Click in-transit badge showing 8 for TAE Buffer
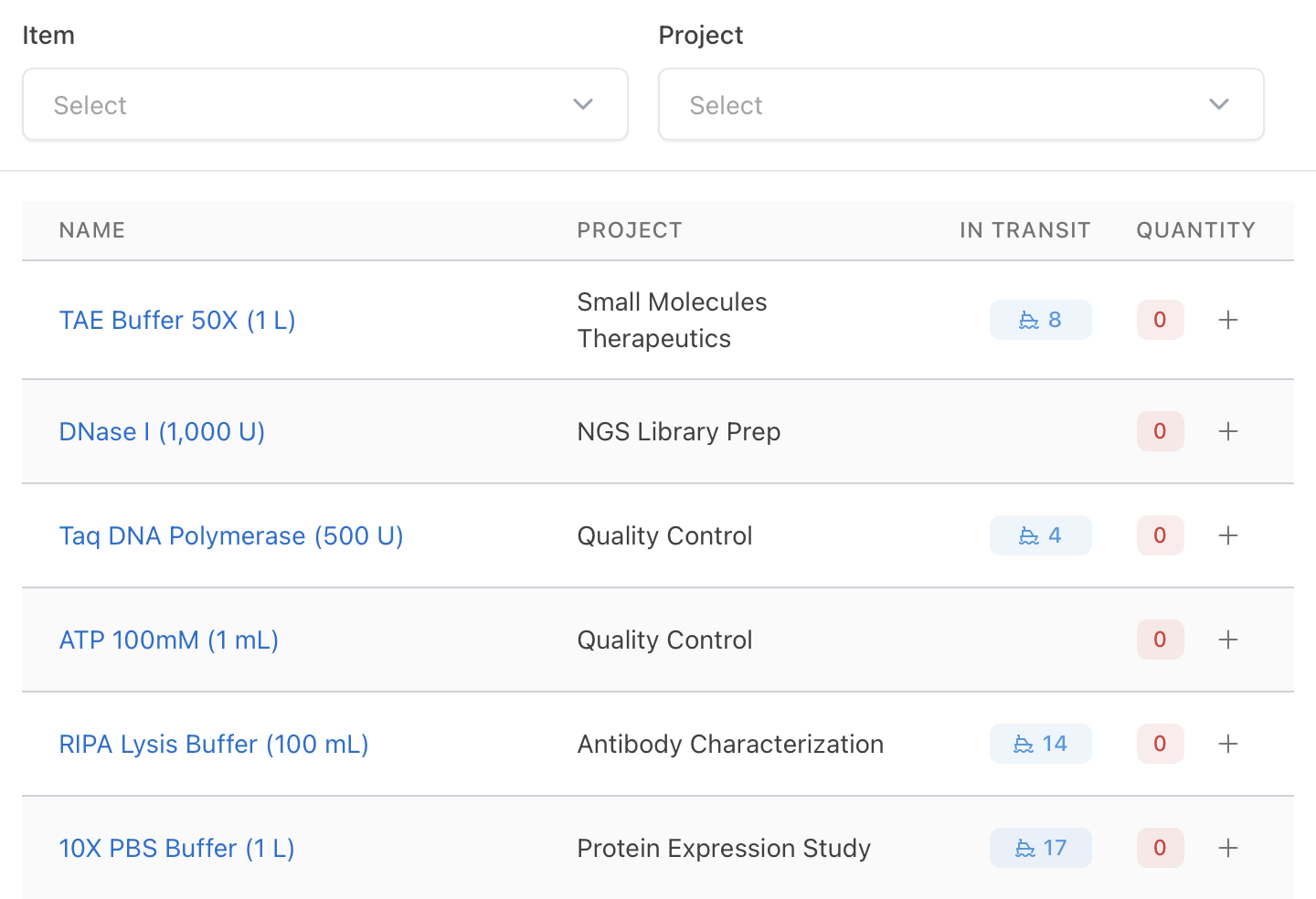Screen dimensions: 1316x899 coord(1040,320)
